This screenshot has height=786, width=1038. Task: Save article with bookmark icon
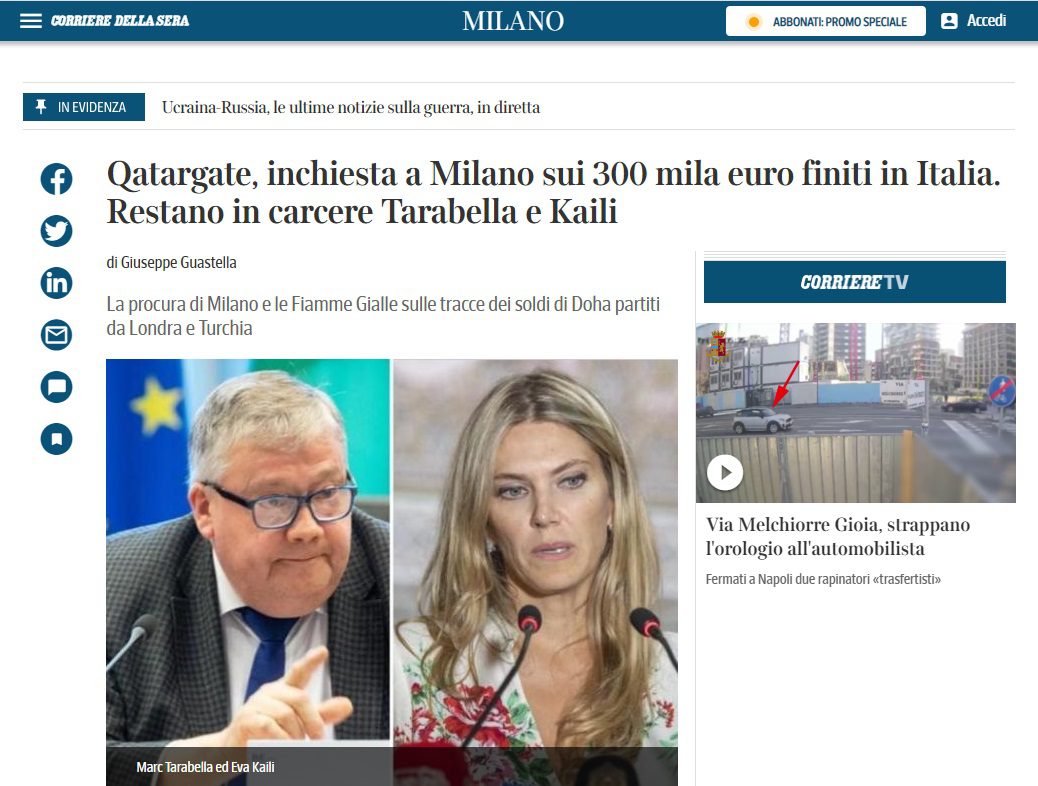point(56,439)
